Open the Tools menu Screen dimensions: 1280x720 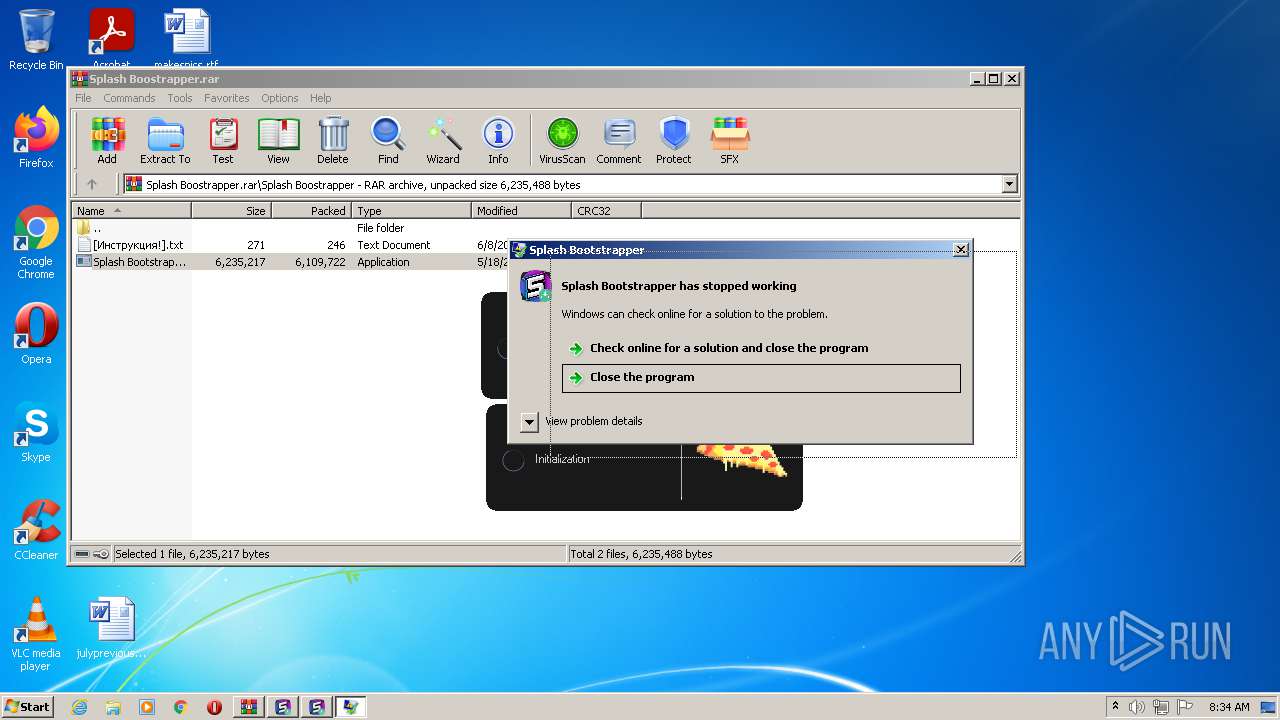click(180, 98)
